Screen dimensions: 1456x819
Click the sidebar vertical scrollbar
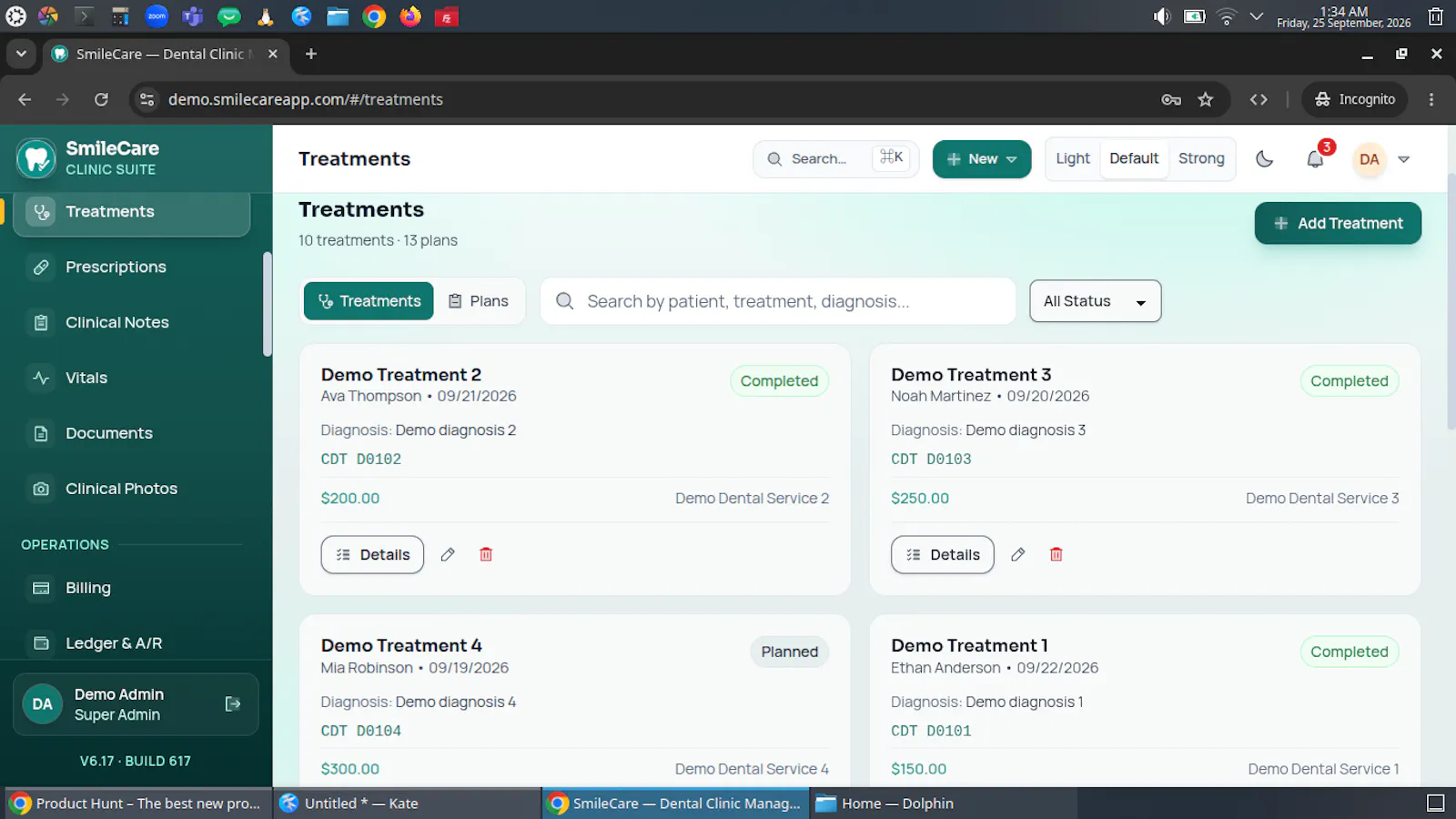pyautogui.click(x=268, y=305)
